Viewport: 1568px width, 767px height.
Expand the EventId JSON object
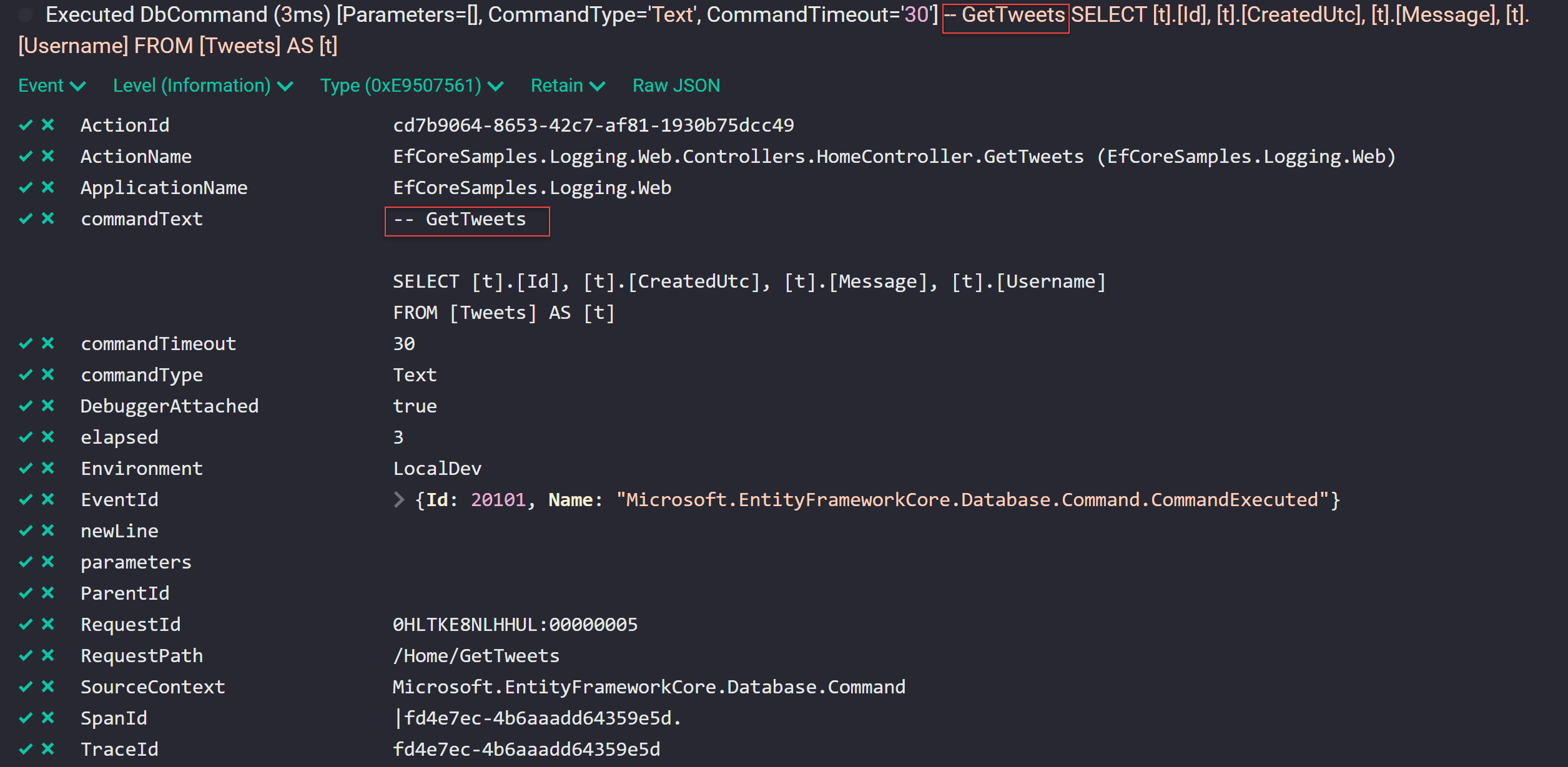click(x=400, y=499)
